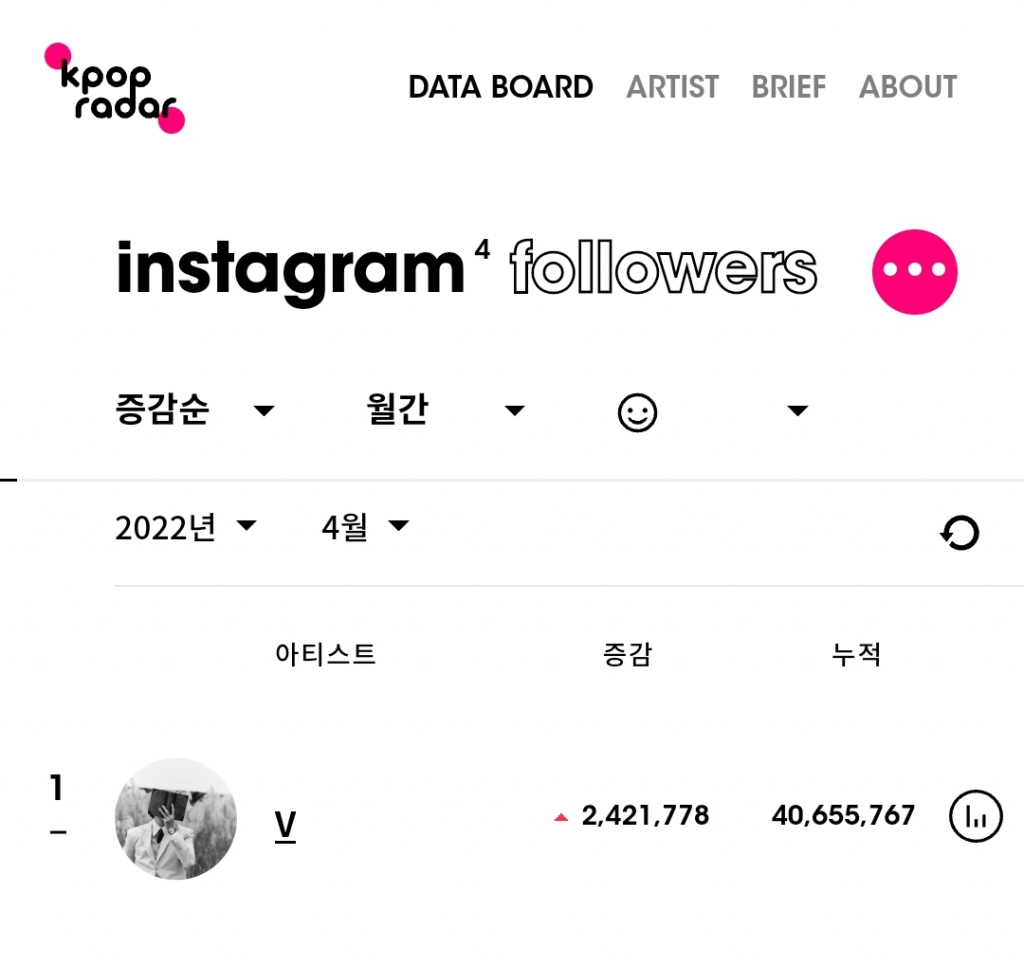Click V's profile photo thumbnail

tap(176, 819)
